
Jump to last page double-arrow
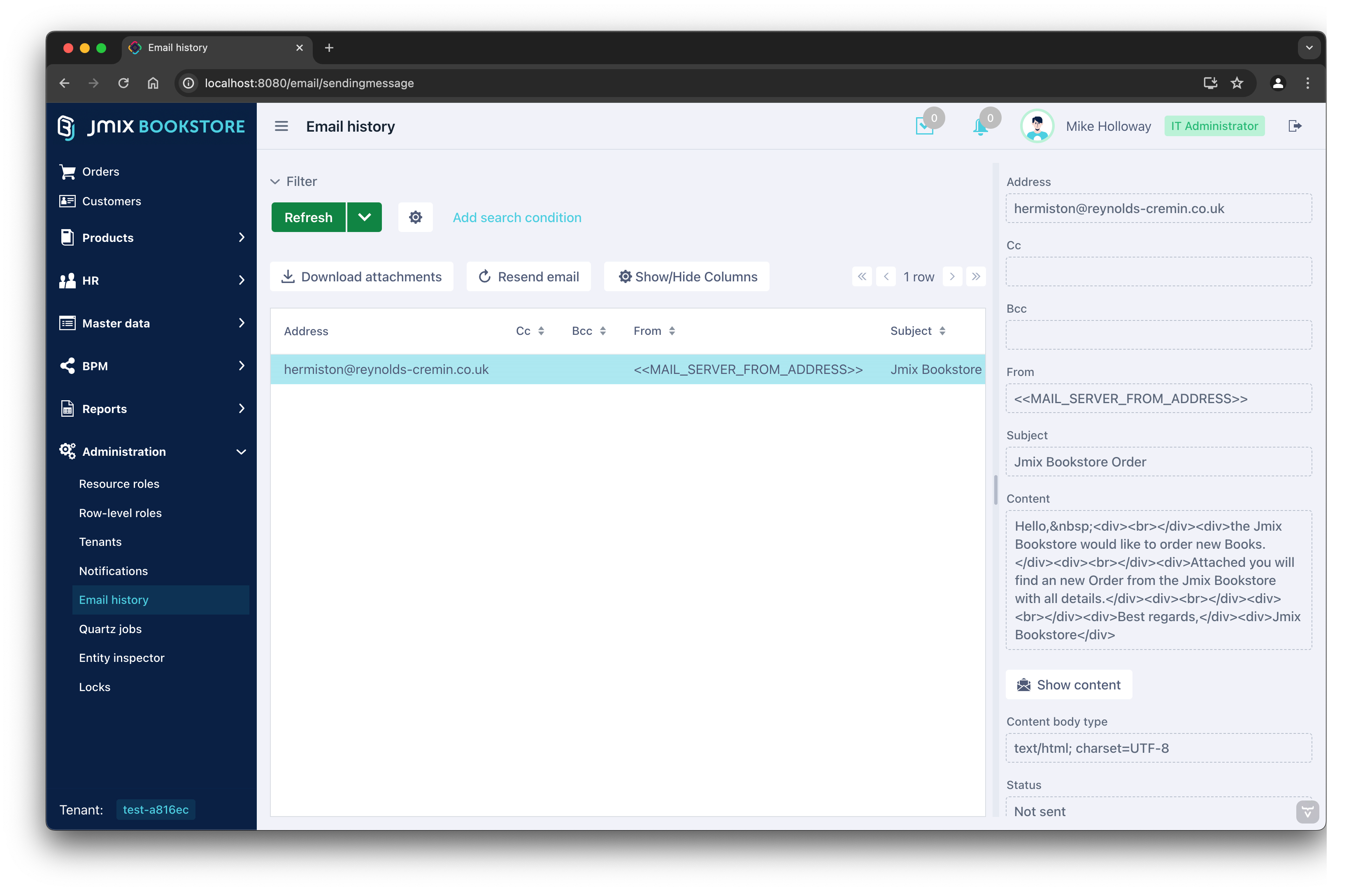[976, 276]
